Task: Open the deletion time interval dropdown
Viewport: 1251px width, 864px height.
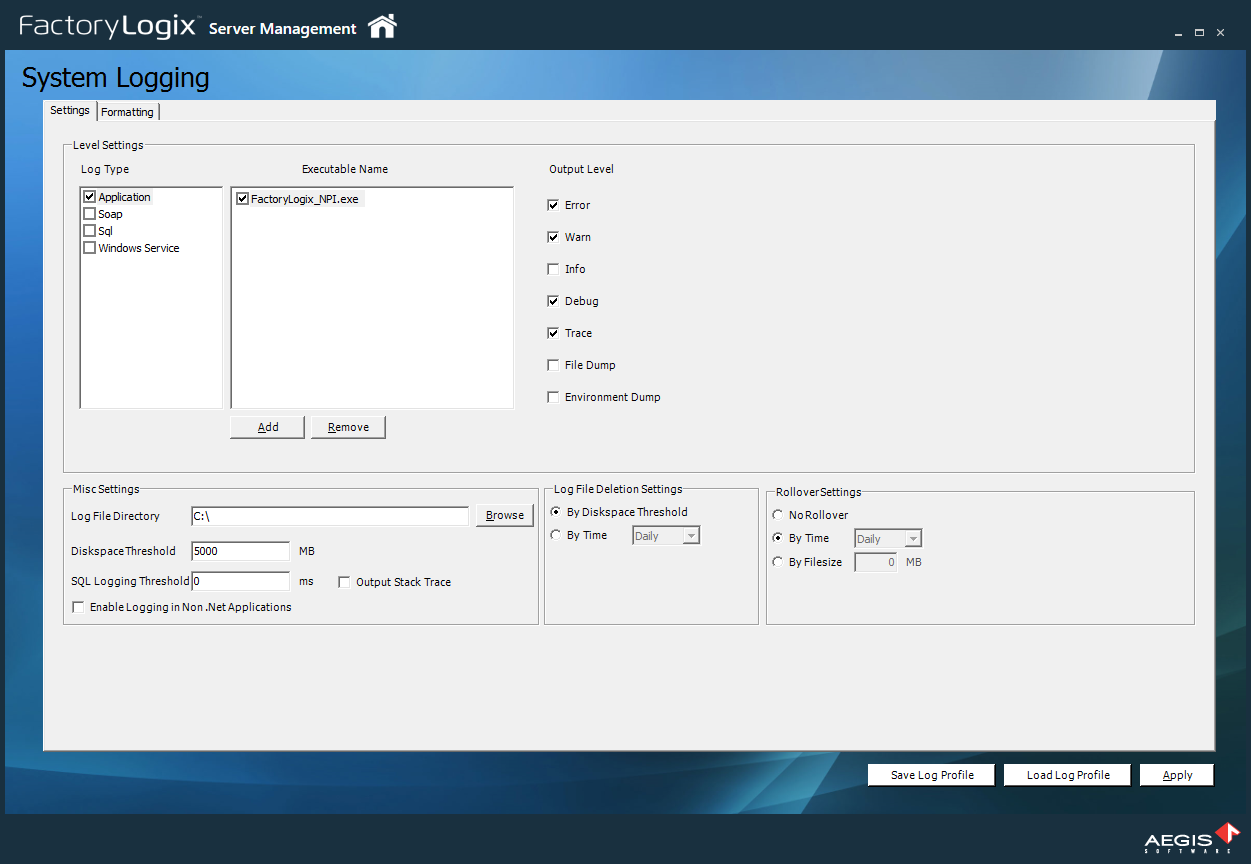Action: 689,535
